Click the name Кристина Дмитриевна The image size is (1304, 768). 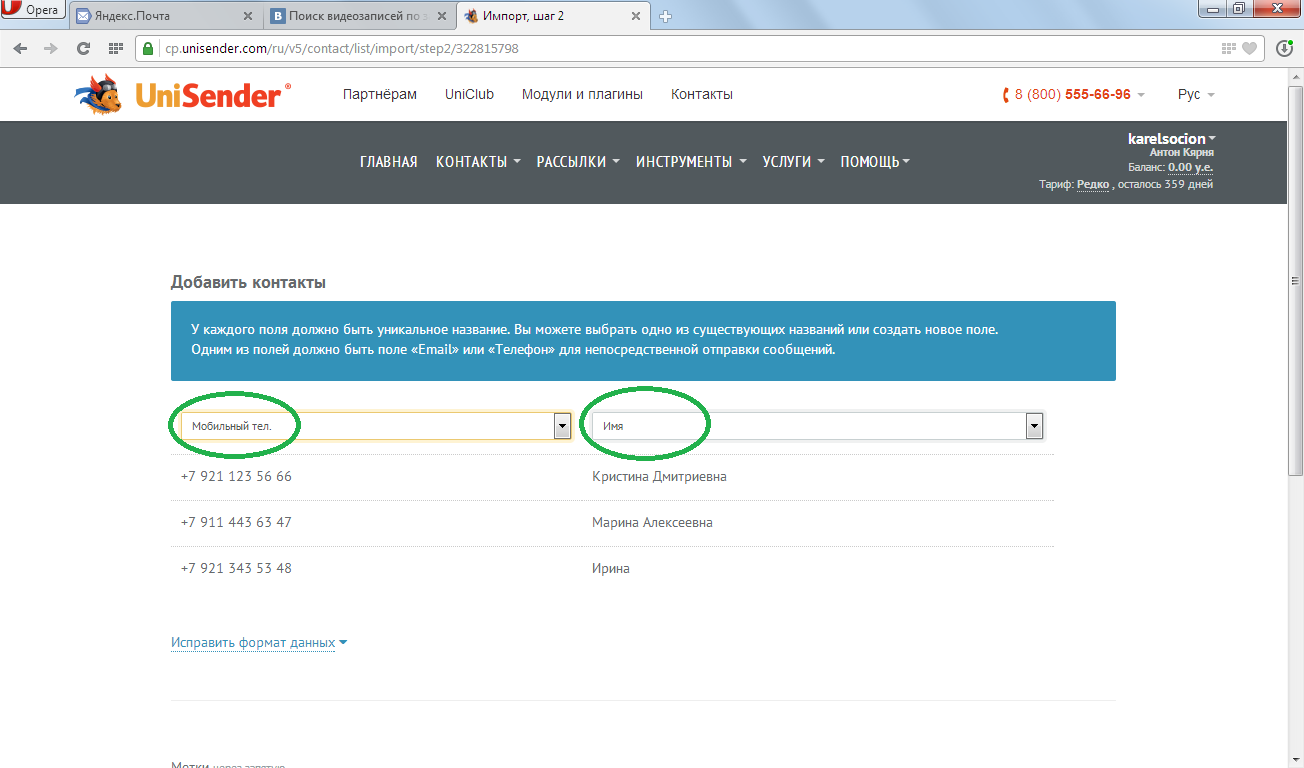pos(659,477)
